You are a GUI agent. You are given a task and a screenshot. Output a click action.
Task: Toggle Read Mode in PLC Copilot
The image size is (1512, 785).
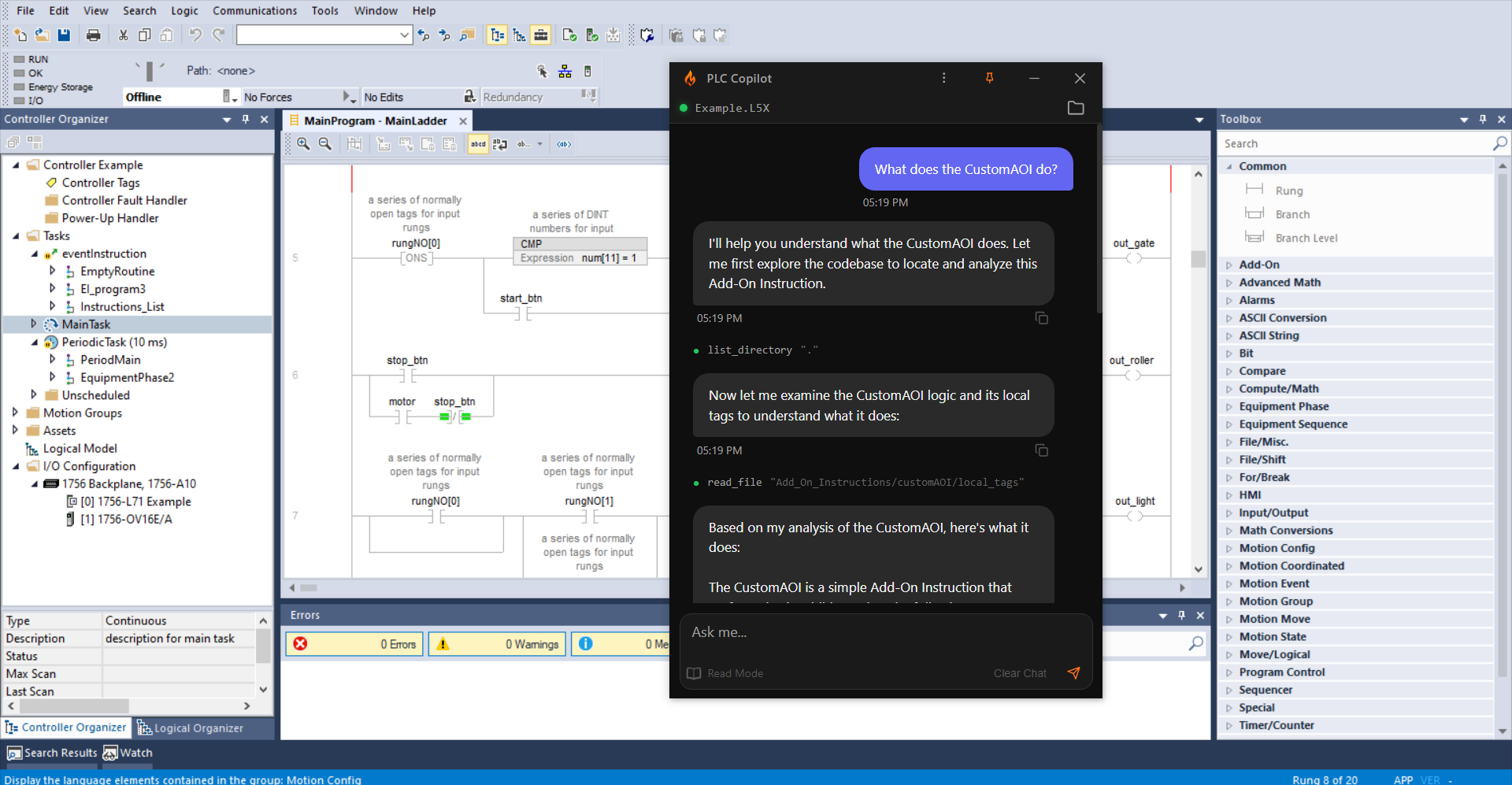coord(725,673)
